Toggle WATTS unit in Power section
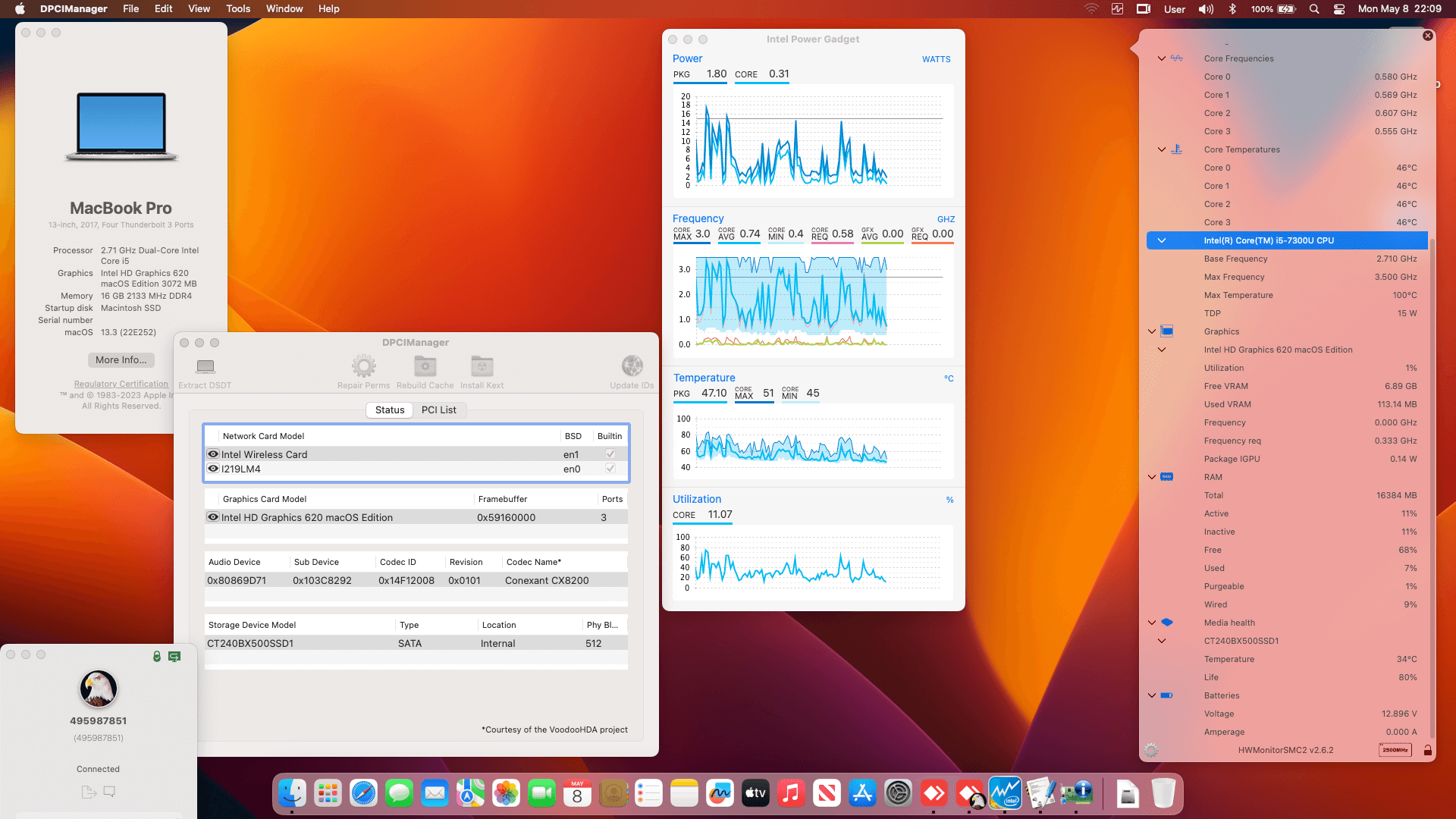 pyautogui.click(x=936, y=59)
